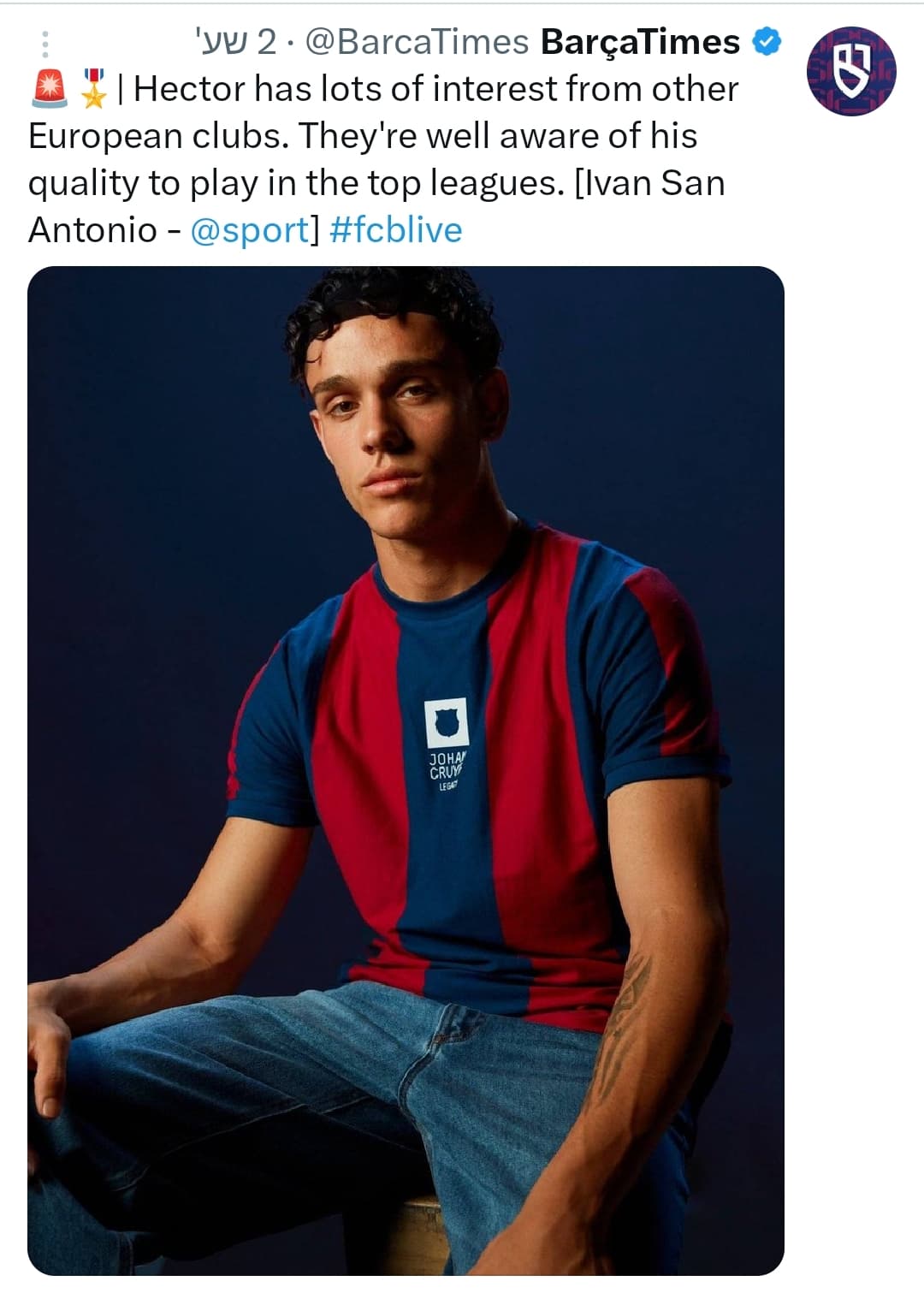The width and height of the screenshot is (924, 1293).
Task: Open the BarçaTimes display name
Action: pos(641,42)
